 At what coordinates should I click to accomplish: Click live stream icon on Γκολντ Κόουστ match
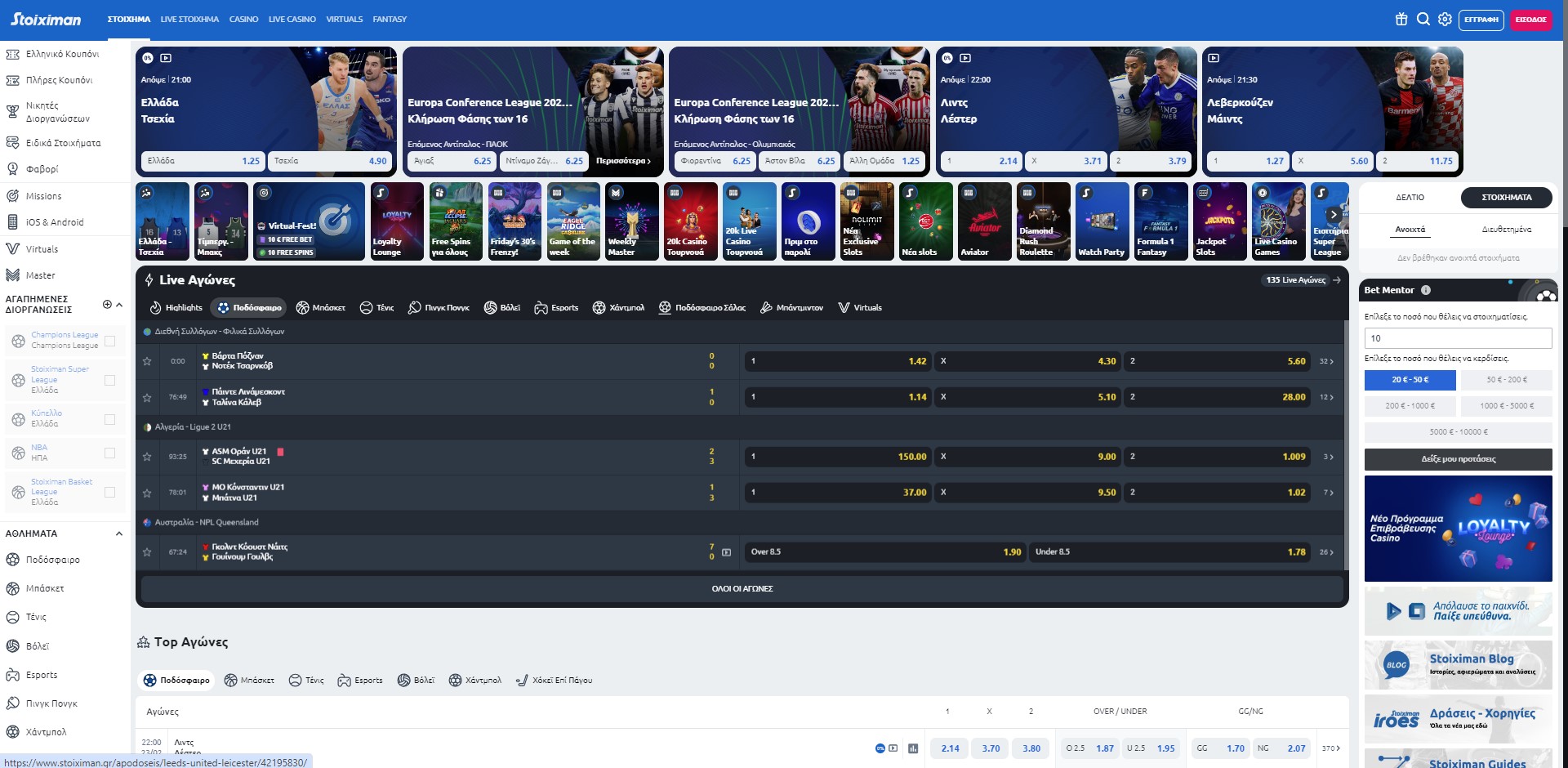726,552
